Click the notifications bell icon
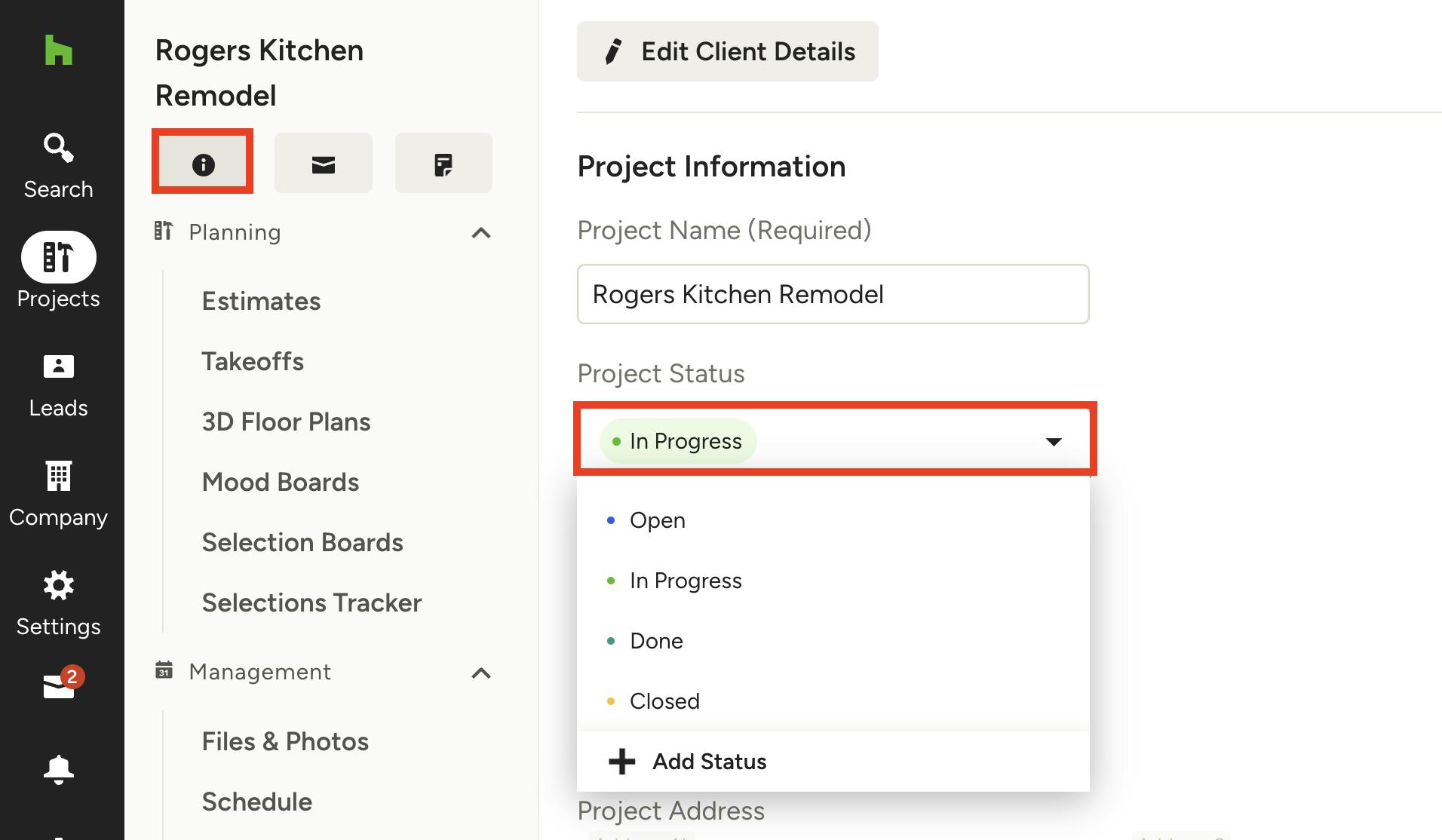The height and width of the screenshot is (840, 1442). point(58,769)
